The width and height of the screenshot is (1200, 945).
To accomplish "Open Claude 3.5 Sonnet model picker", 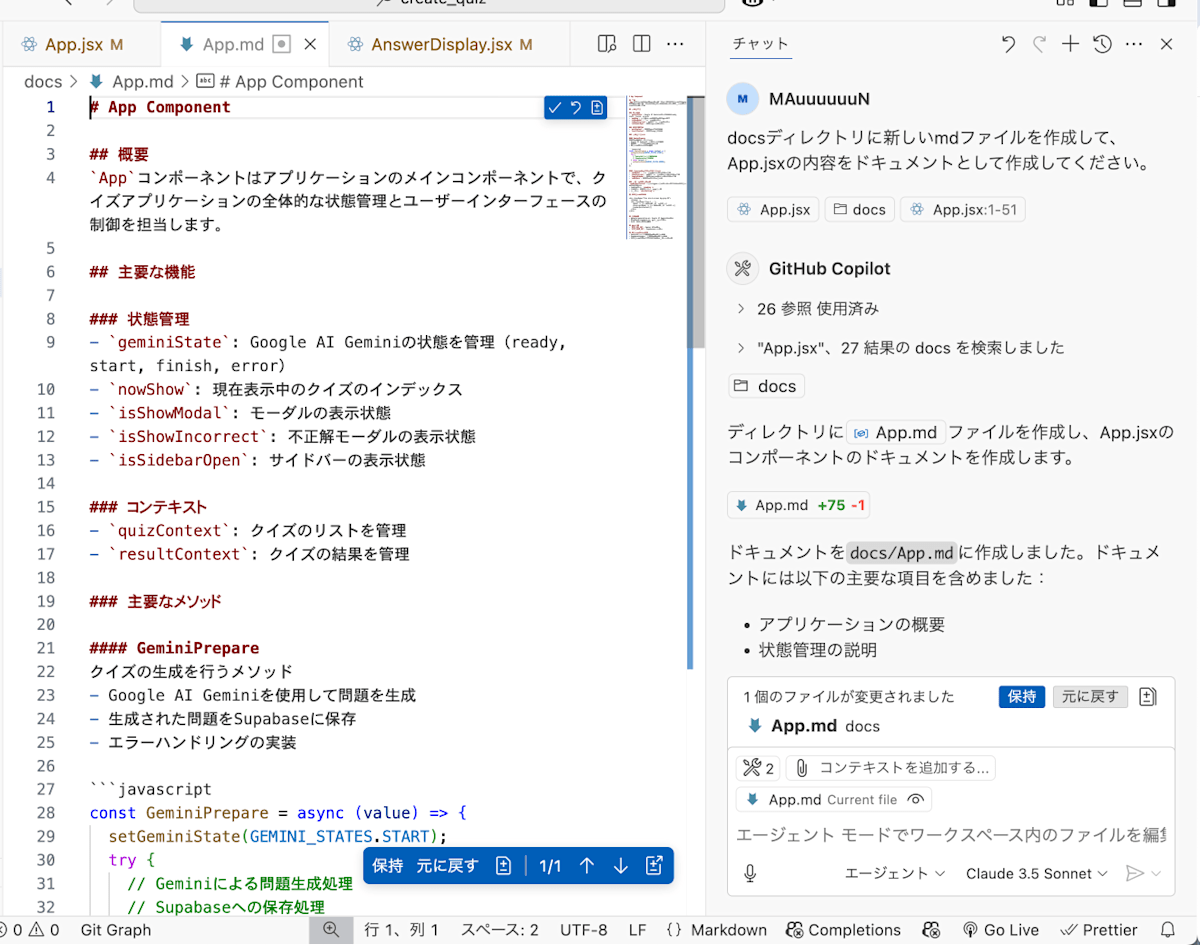I will point(1037,873).
